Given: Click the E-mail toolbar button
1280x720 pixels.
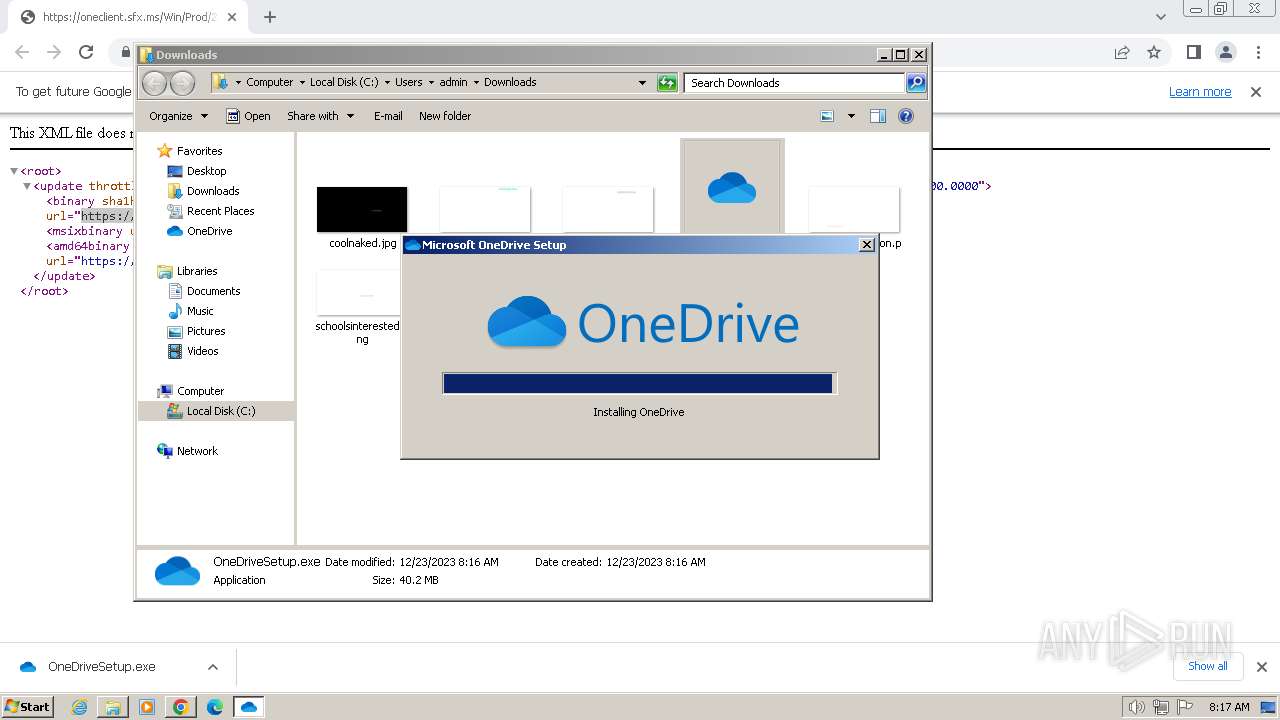Looking at the screenshot, I should [x=388, y=116].
